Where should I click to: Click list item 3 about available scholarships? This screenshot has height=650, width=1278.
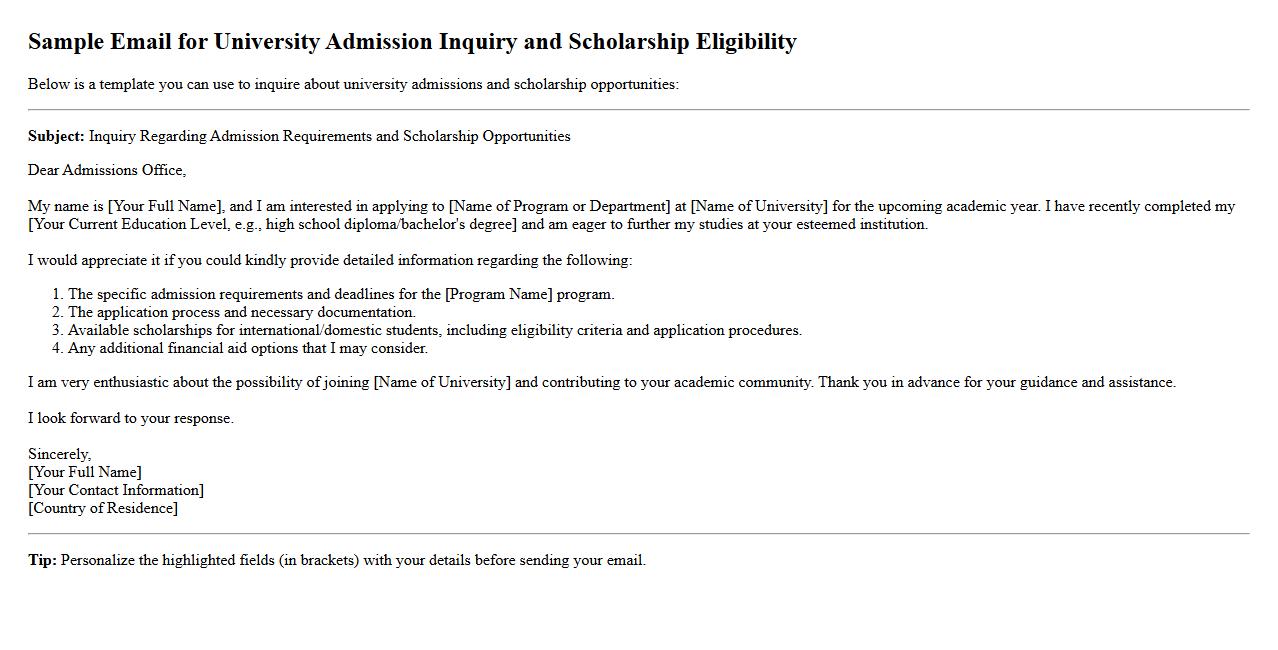pos(434,331)
